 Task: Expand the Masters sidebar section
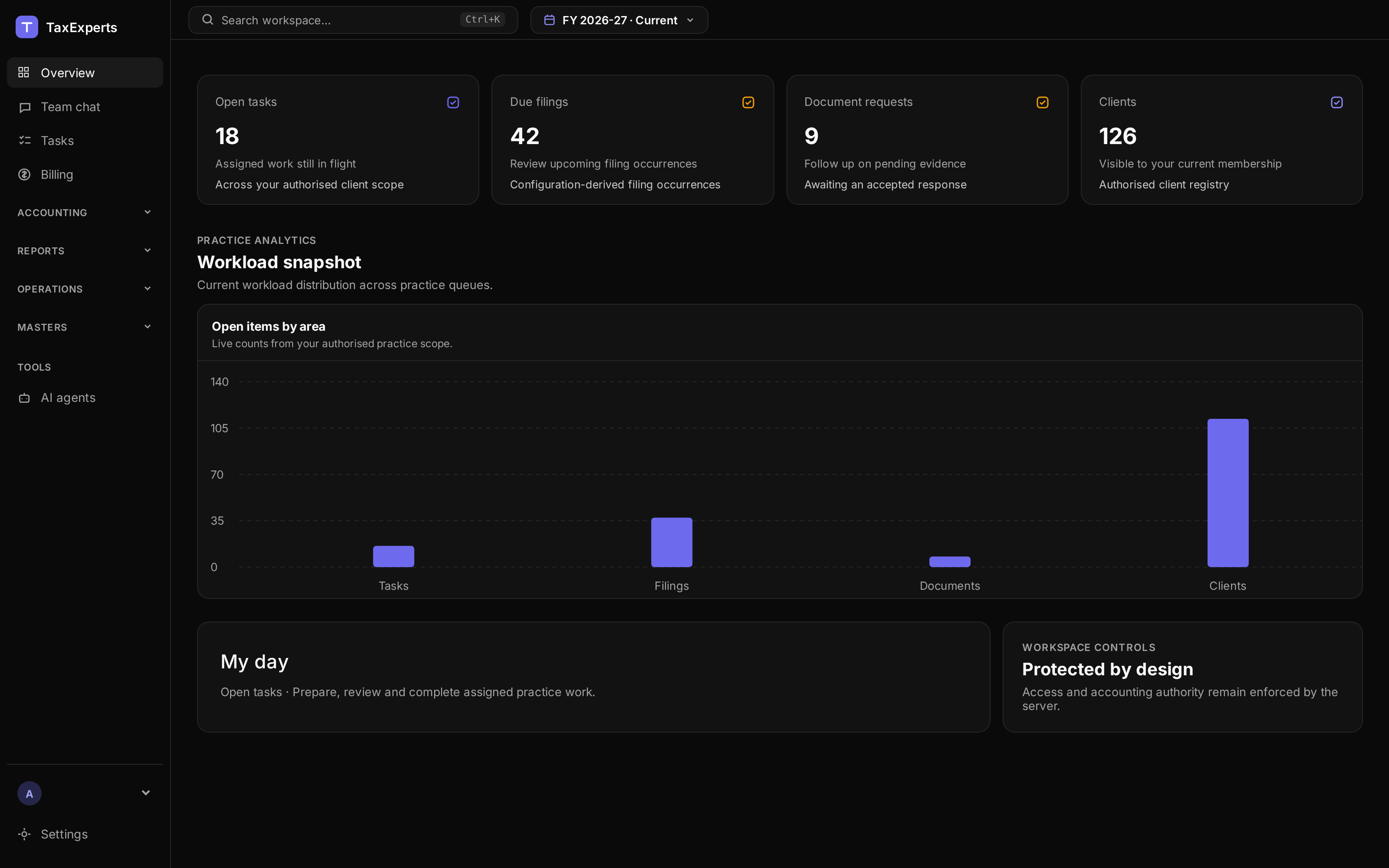pyautogui.click(x=85, y=327)
